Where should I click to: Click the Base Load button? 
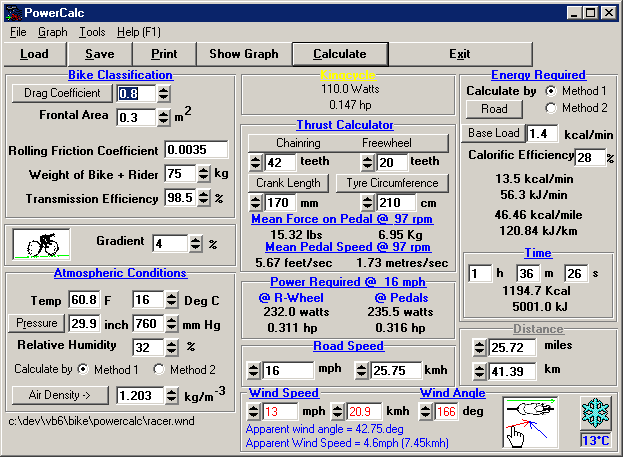[493, 133]
